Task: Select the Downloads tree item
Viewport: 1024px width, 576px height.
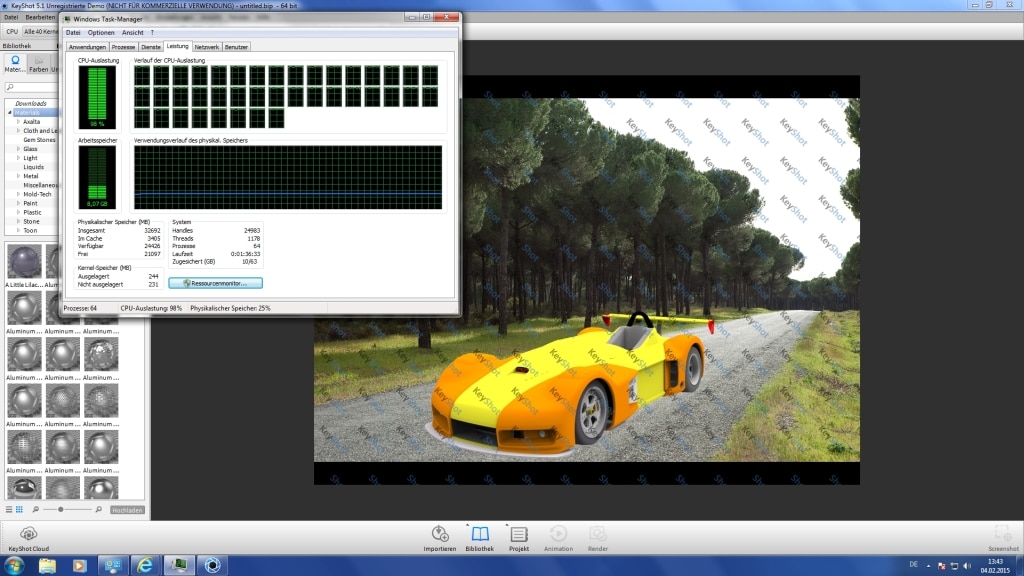Action: (x=31, y=103)
